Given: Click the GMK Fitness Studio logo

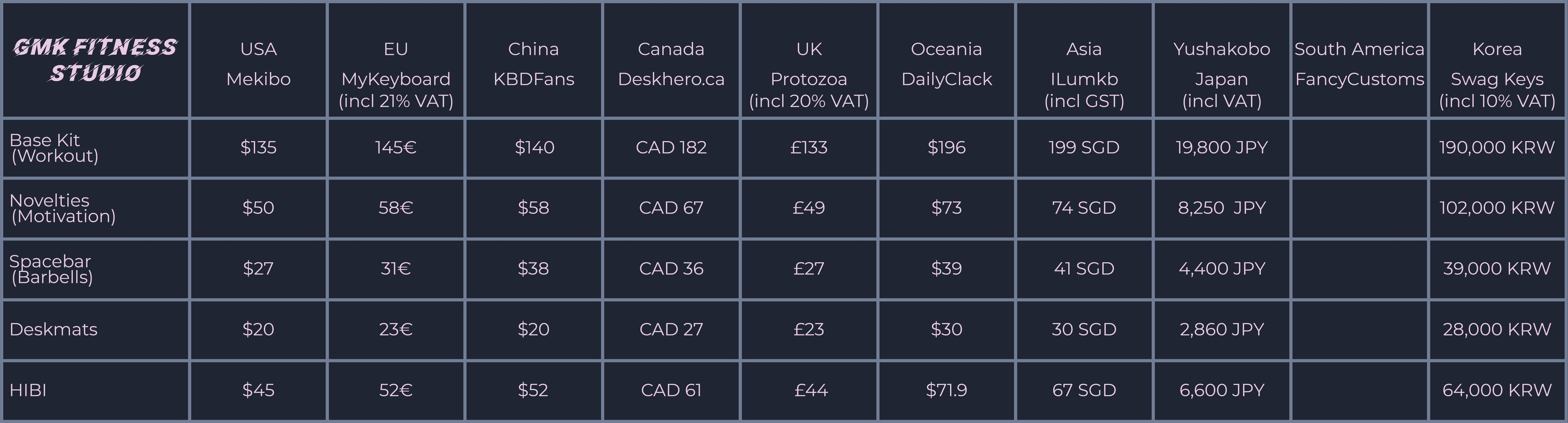Looking at the screenshot, I should (x=95, y=60).
